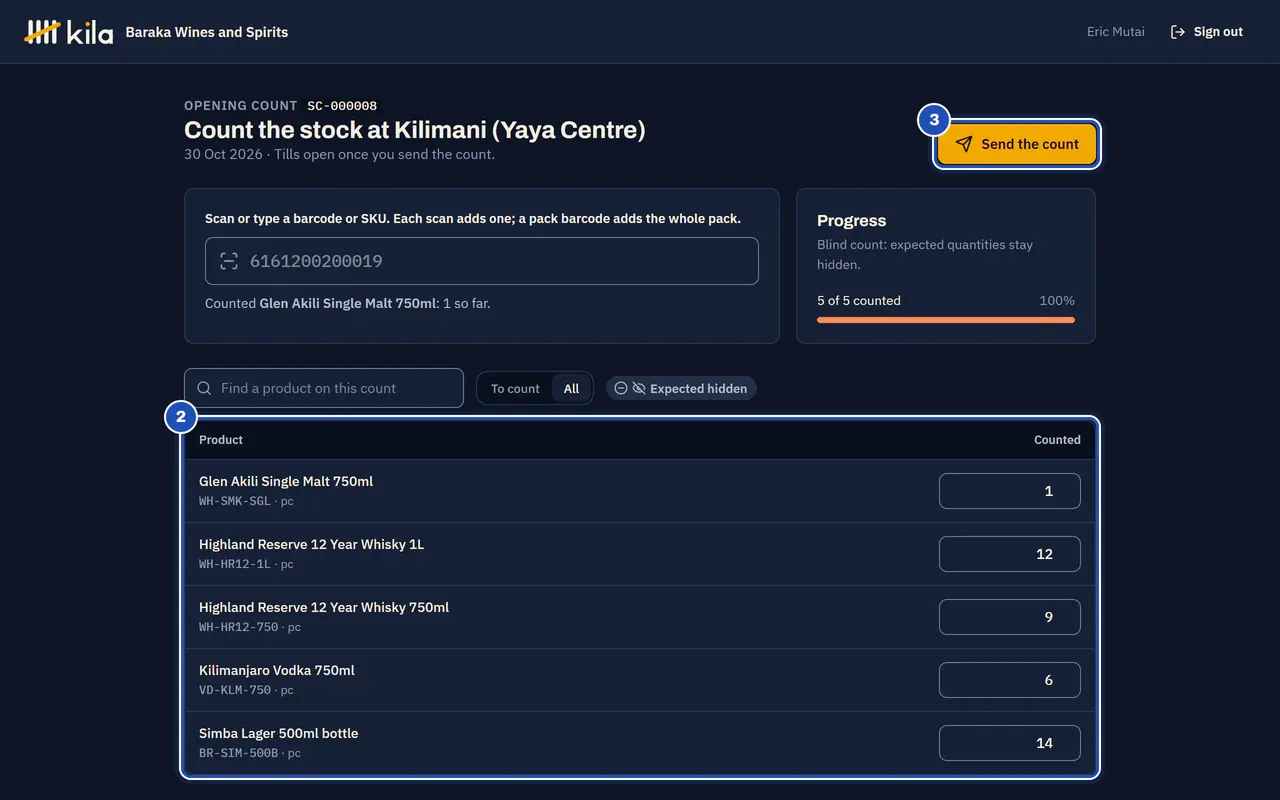Select Kilimanjaro Vodka 750ml product name
The height and width of the screenshot is (800, 1280).
coord(277,670)
